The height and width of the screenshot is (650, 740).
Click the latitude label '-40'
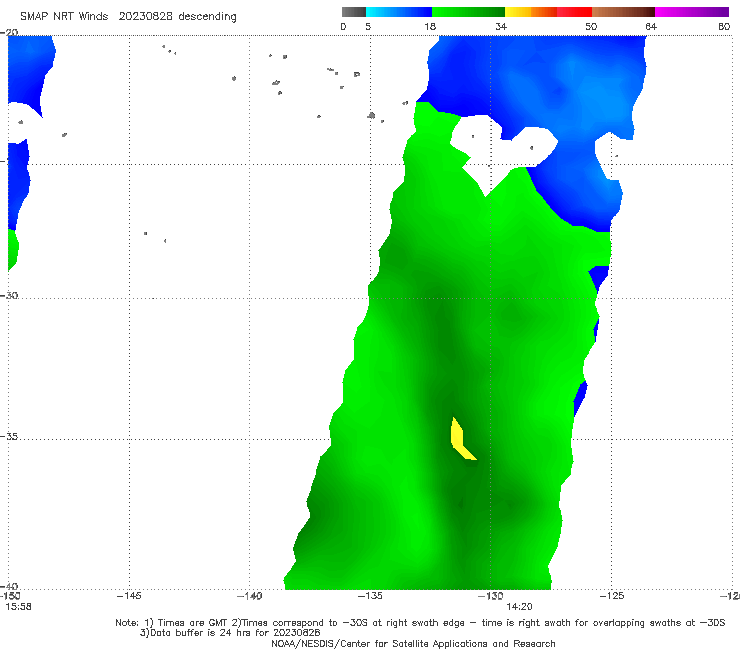tap(9, 586)
